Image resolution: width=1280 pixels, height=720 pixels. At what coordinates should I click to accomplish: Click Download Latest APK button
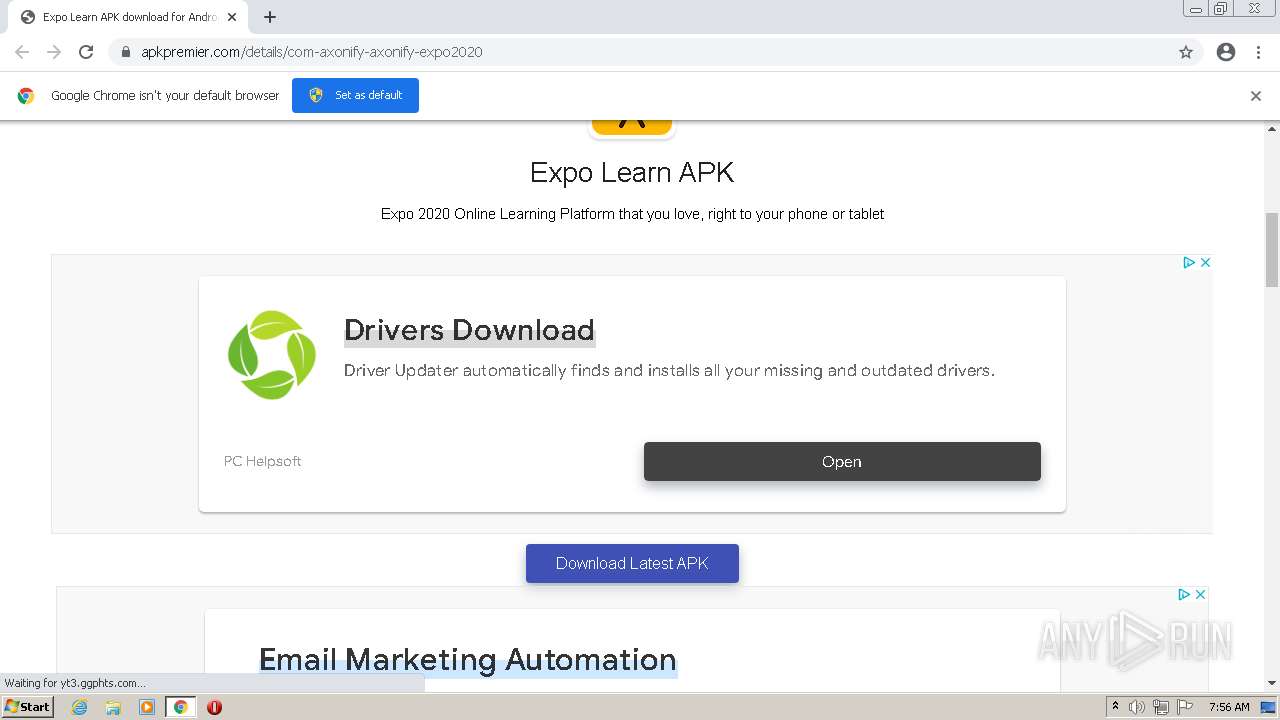pyautogui.click(x=632, y=563)
